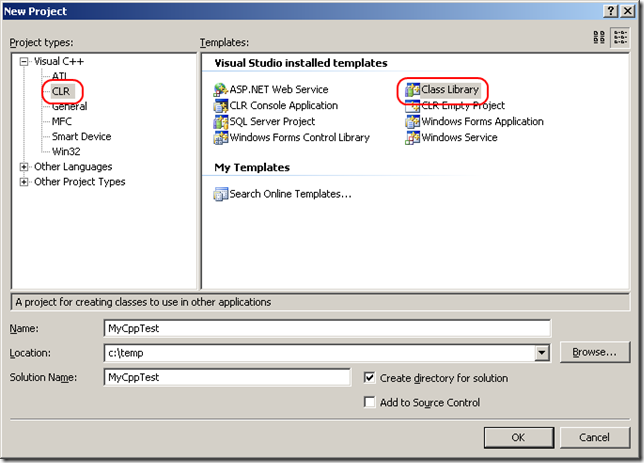644x463 pixels.
Task: Click the Browse... button
Action: pos(594,352)
